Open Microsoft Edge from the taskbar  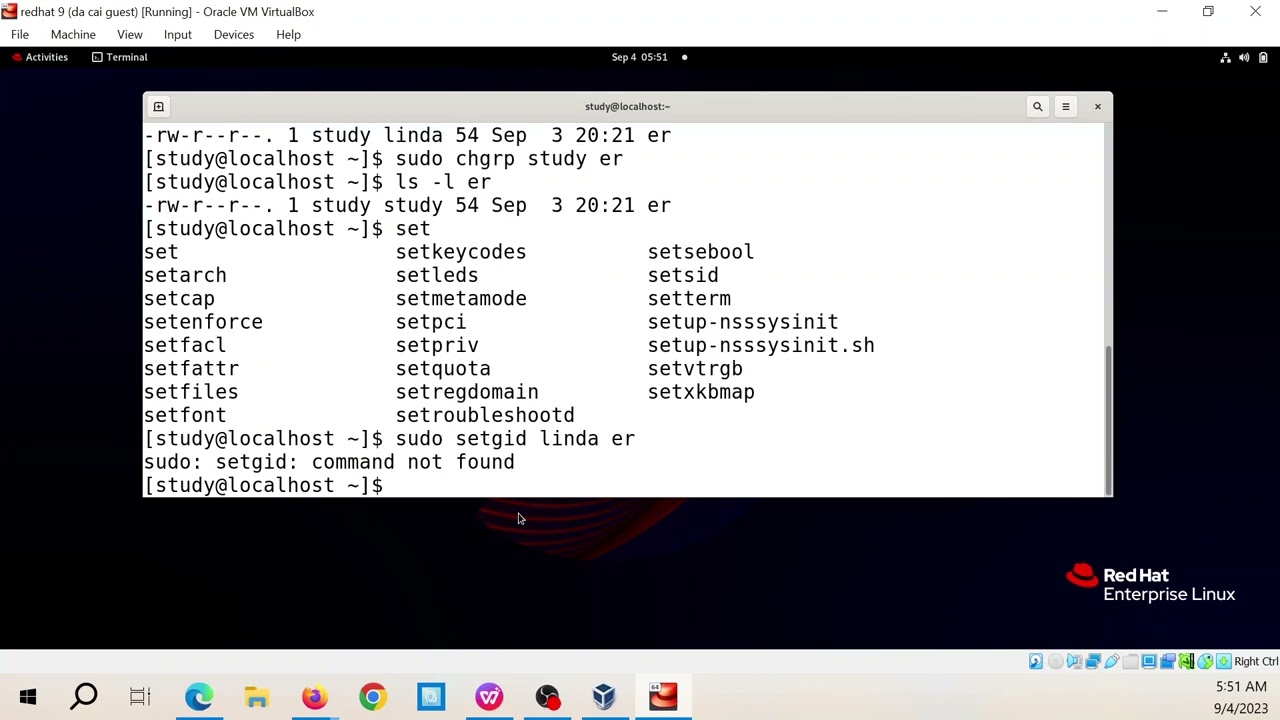click(198, 697)
